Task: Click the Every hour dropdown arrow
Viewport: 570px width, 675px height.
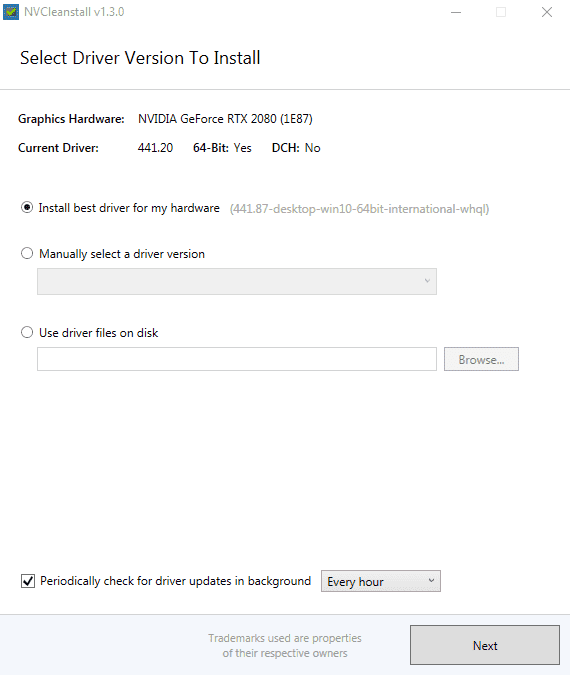Action: 431,581
